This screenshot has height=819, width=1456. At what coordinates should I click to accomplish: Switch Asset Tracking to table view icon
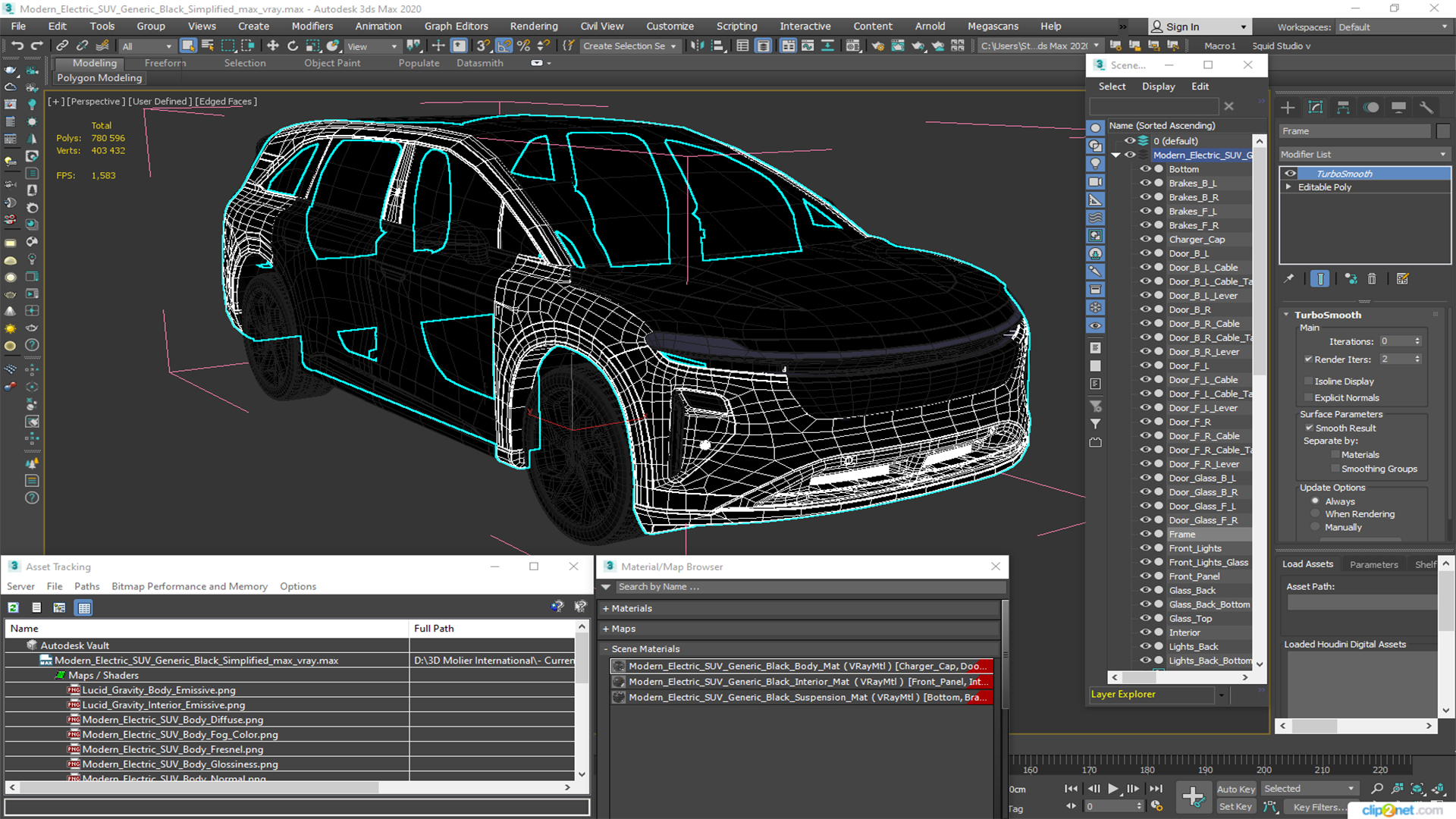(84, 607)
